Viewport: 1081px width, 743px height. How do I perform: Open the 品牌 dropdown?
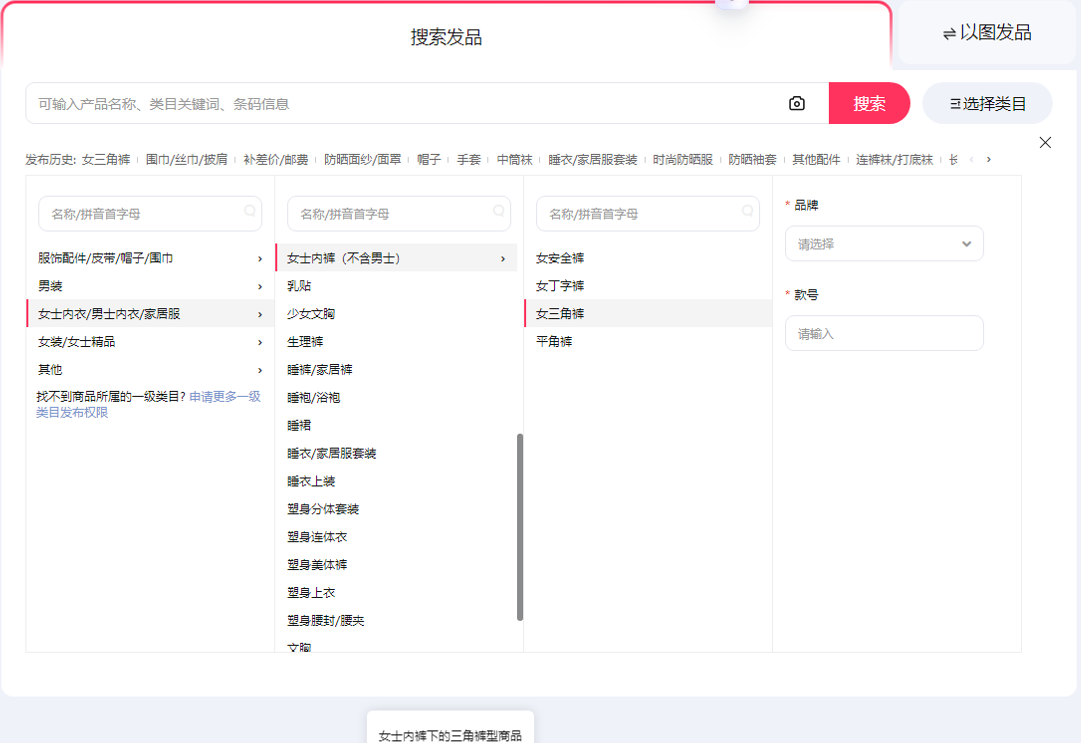884,244
